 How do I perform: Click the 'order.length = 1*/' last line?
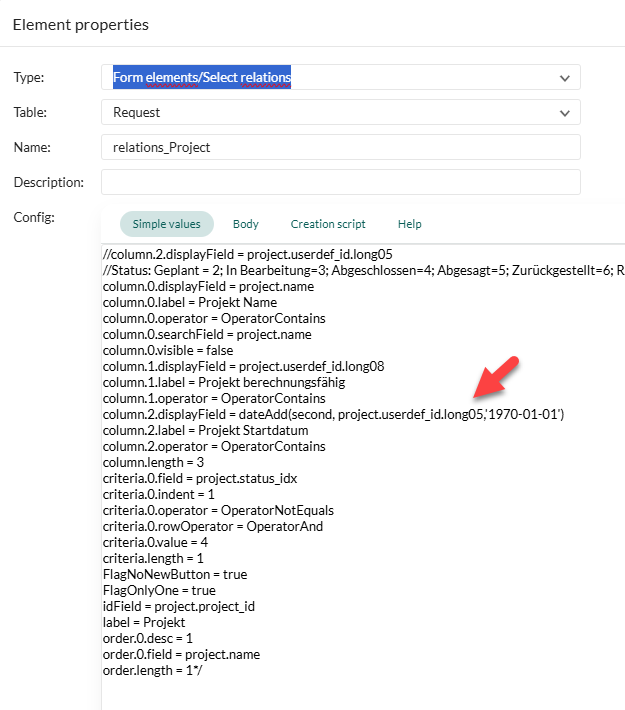155,670
